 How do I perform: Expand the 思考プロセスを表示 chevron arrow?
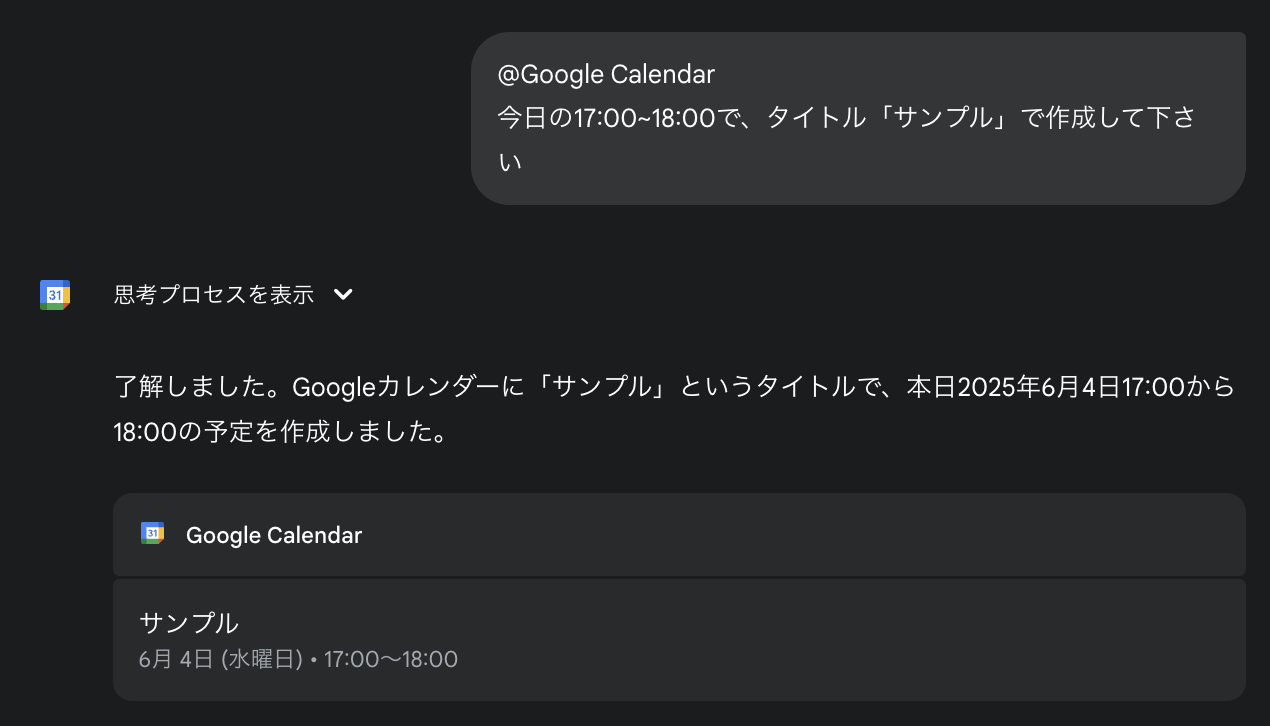[x=343, y=294]
